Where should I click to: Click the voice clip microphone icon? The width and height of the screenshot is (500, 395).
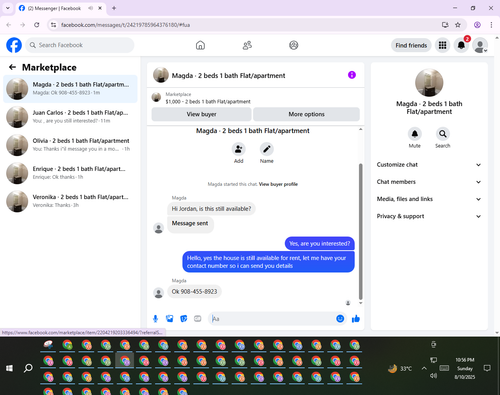tap(155, 319)
